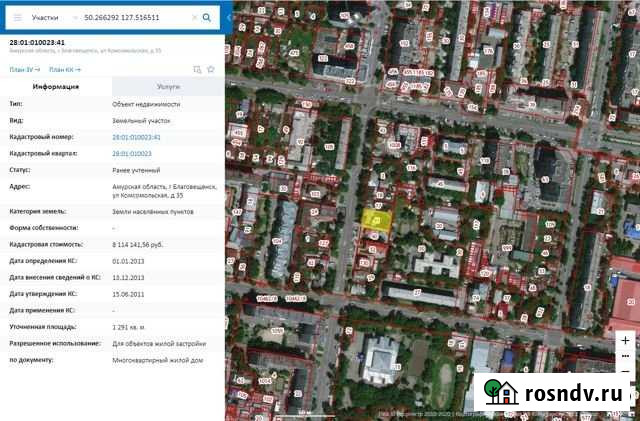Open the hamburger menu in search bar
Screen dimensions: 640x421
[16, 18]
